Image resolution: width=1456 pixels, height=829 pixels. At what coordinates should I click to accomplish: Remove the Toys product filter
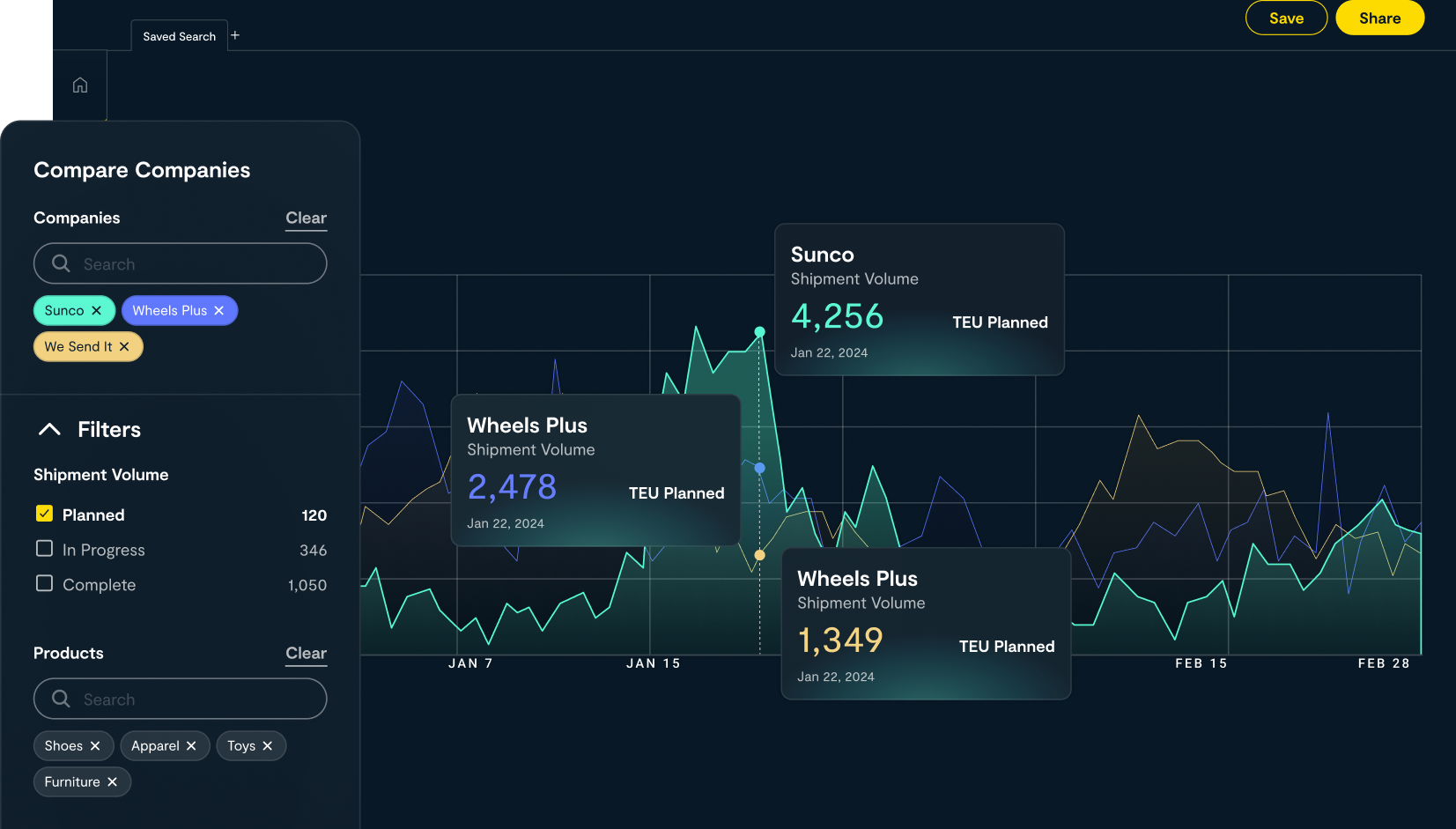[269, 745]
